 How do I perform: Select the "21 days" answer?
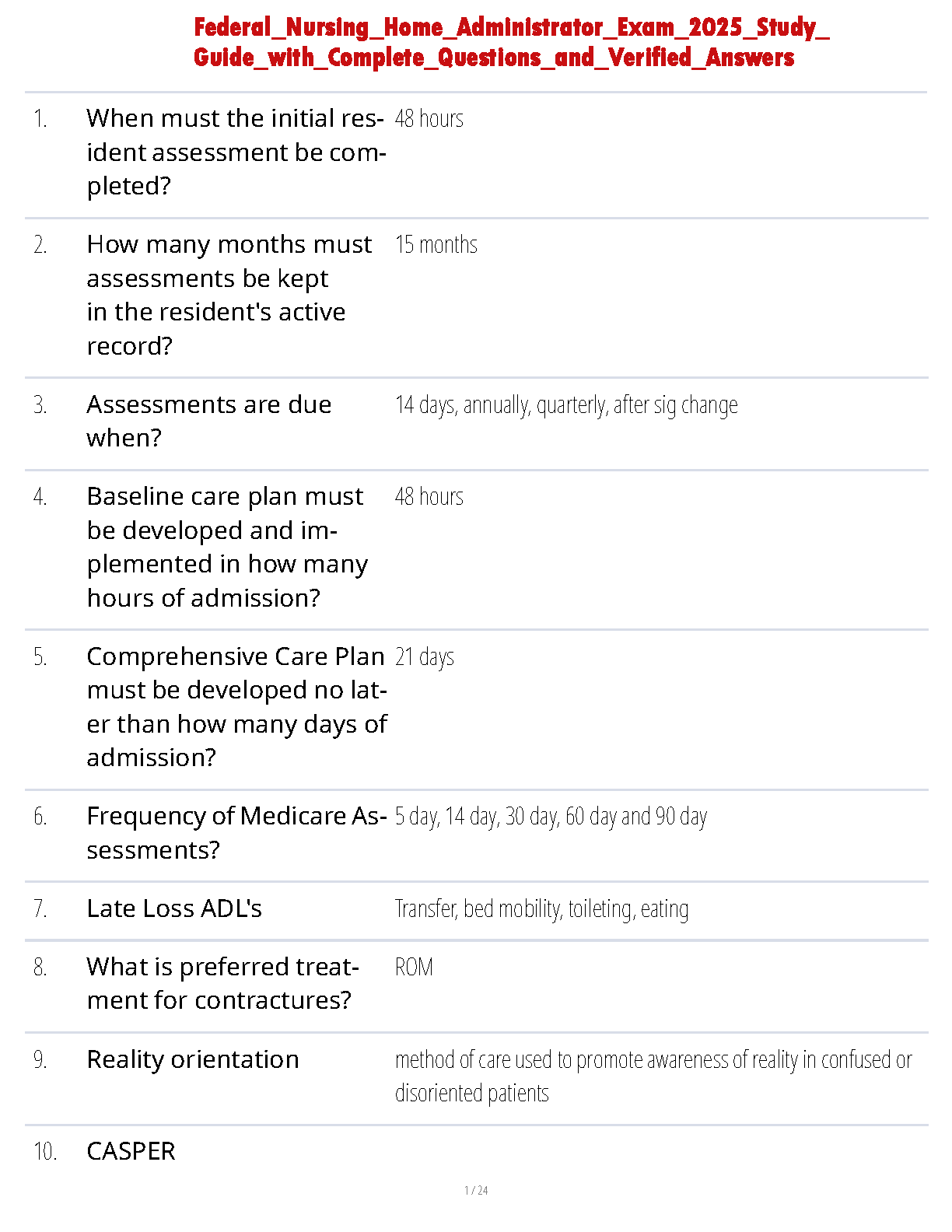click(424, 657)
